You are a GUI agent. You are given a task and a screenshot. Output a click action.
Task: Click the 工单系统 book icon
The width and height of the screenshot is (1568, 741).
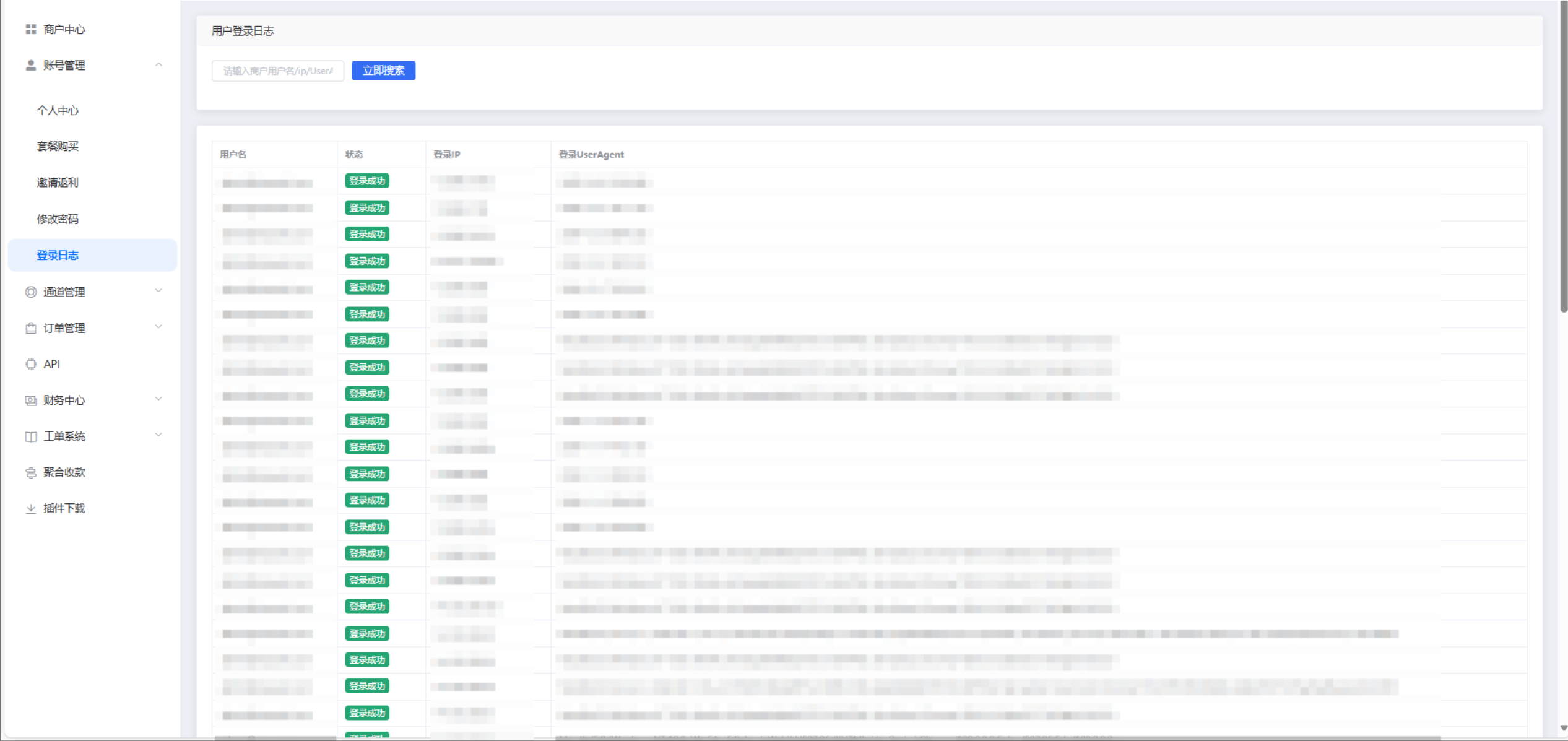pyautogui.click(x=30, y=436)
